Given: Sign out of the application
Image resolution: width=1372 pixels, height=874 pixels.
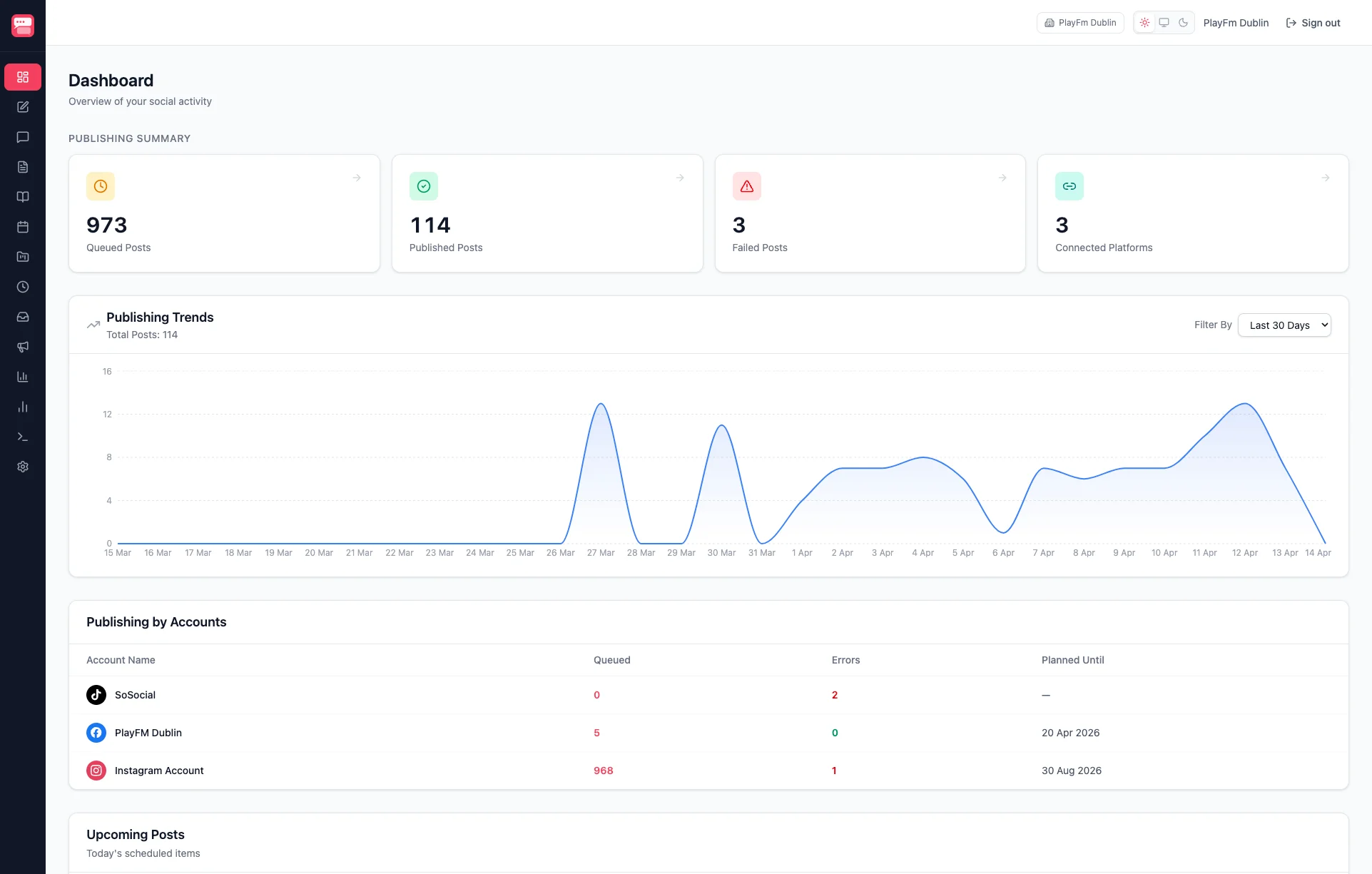Looking at the screenshot, I should tap(1313, 23).
